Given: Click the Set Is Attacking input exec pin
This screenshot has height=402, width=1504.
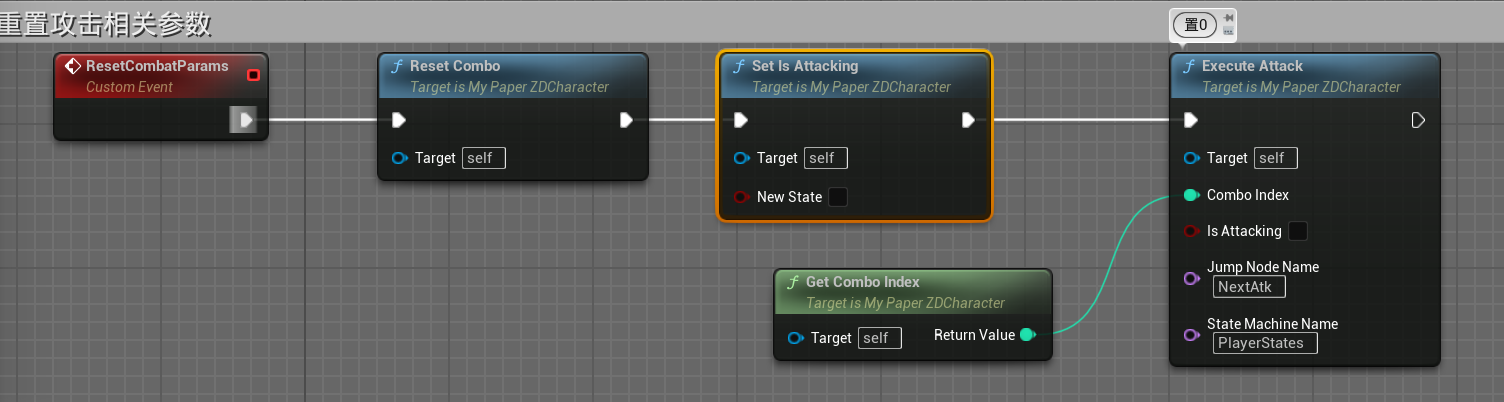Looking at the screenshot, I should click(x=741, y=120).
